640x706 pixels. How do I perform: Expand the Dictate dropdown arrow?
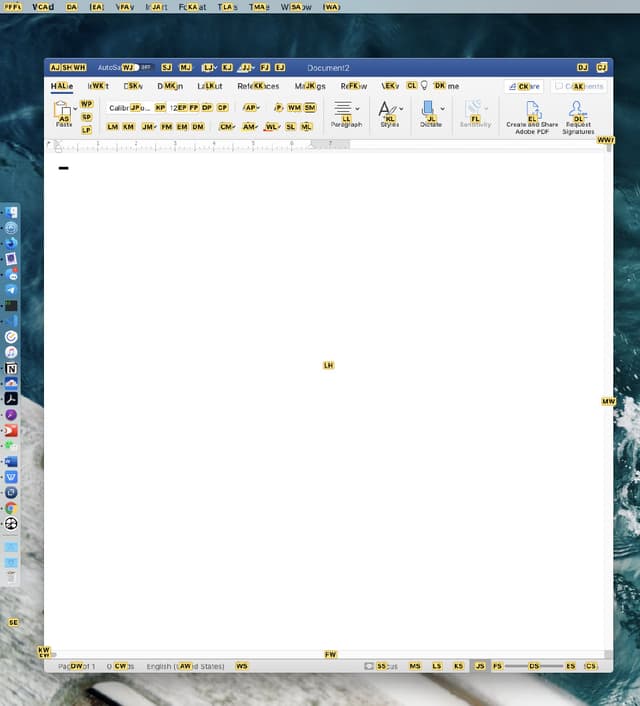[442, 108]
